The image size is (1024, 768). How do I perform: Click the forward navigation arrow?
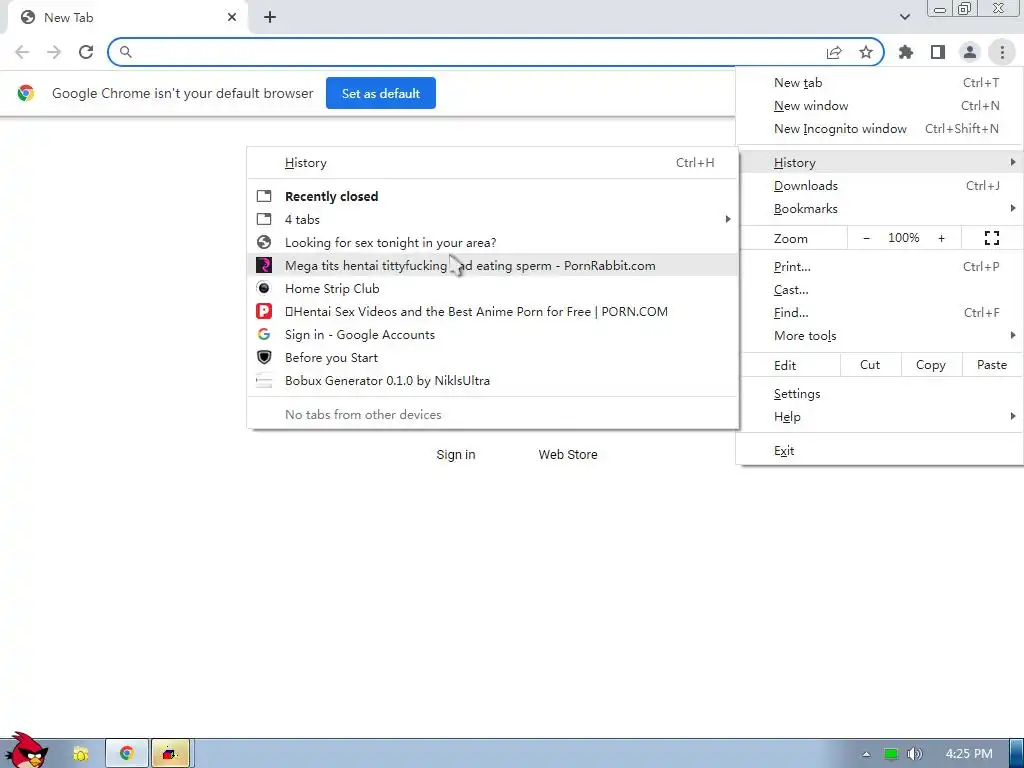[x=54, y=52]
